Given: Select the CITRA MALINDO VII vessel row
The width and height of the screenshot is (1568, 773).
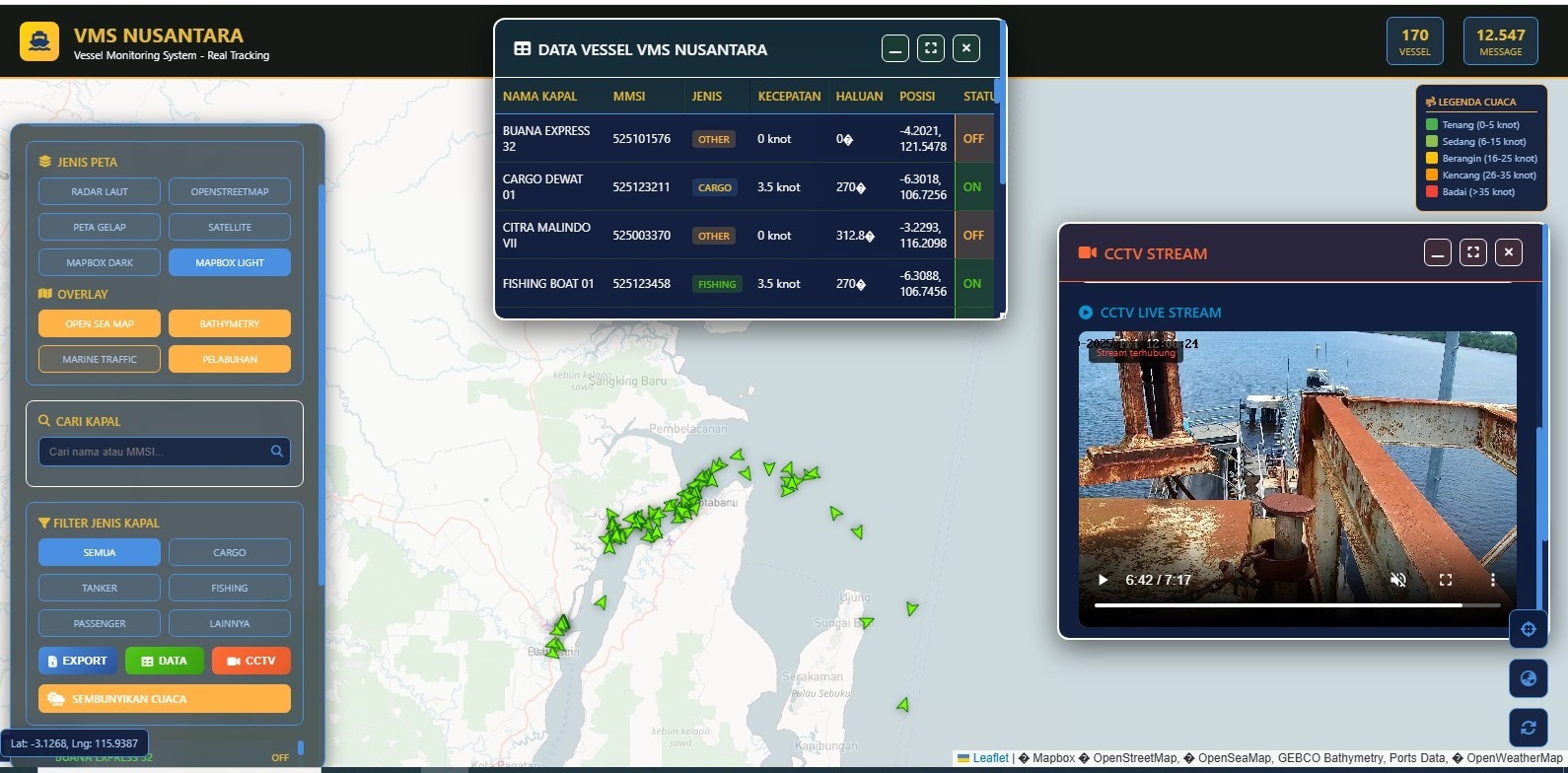Looking at the screenshot, I should click(x=745, y=235).
